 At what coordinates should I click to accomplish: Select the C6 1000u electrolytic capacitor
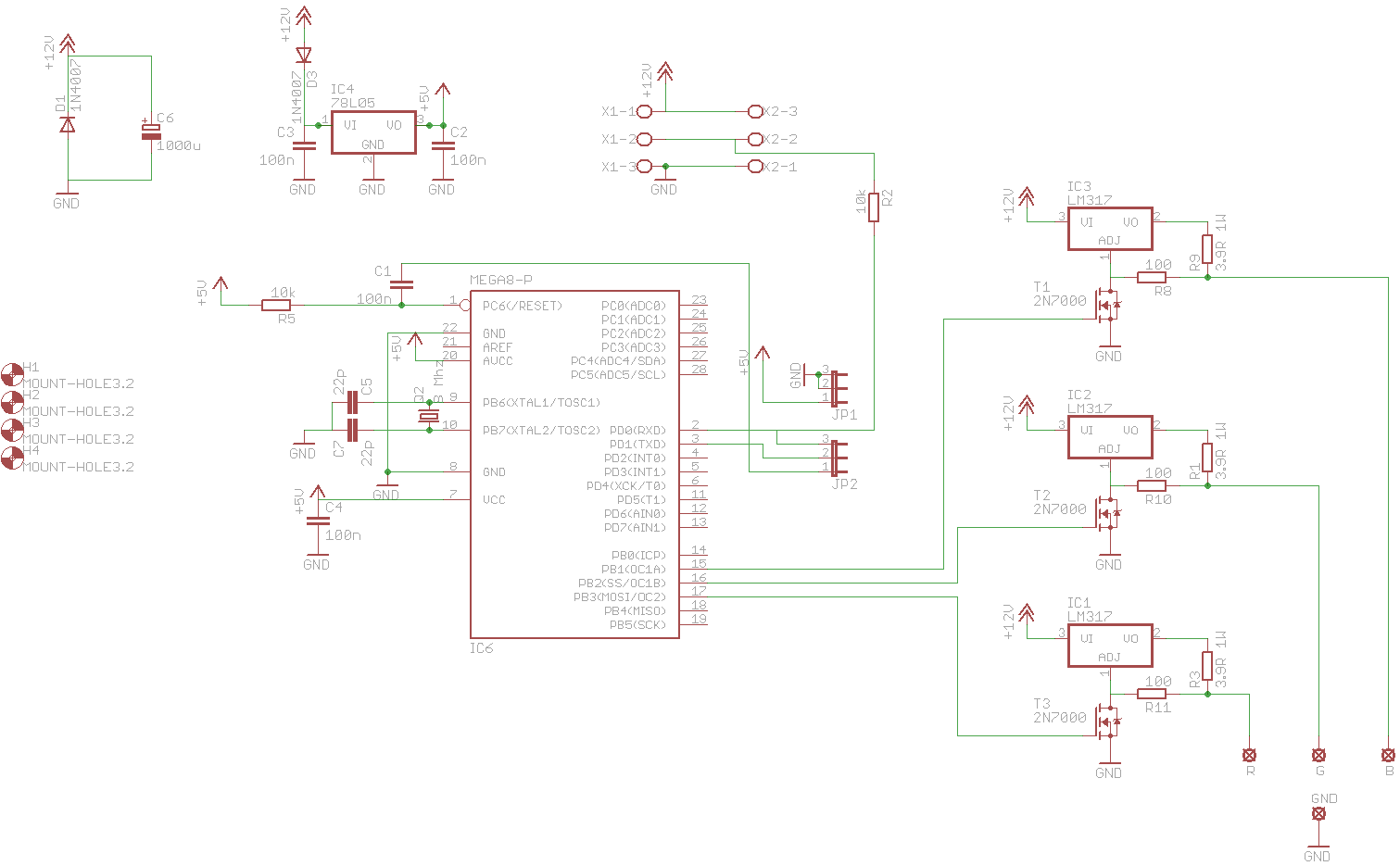(x=150, y=132)
